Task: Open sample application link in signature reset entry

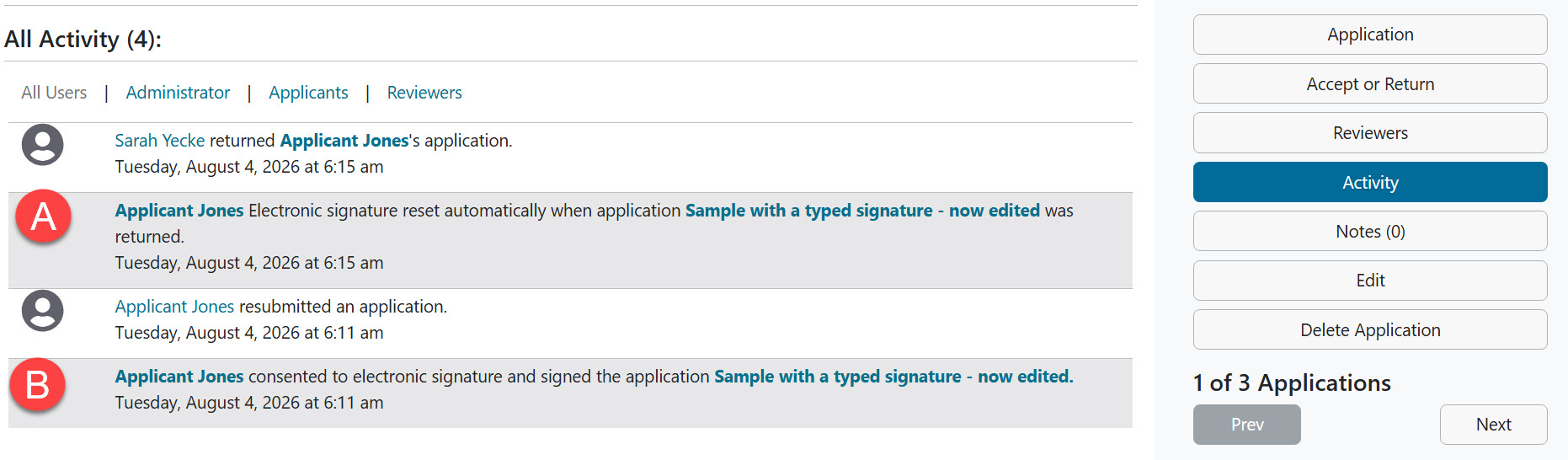Action: [862, 211]
